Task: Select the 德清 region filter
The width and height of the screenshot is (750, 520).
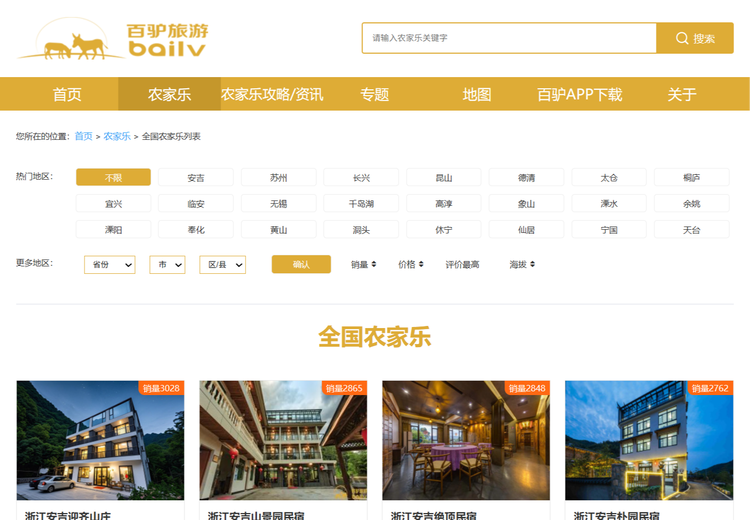Action: tap(526, 177)
